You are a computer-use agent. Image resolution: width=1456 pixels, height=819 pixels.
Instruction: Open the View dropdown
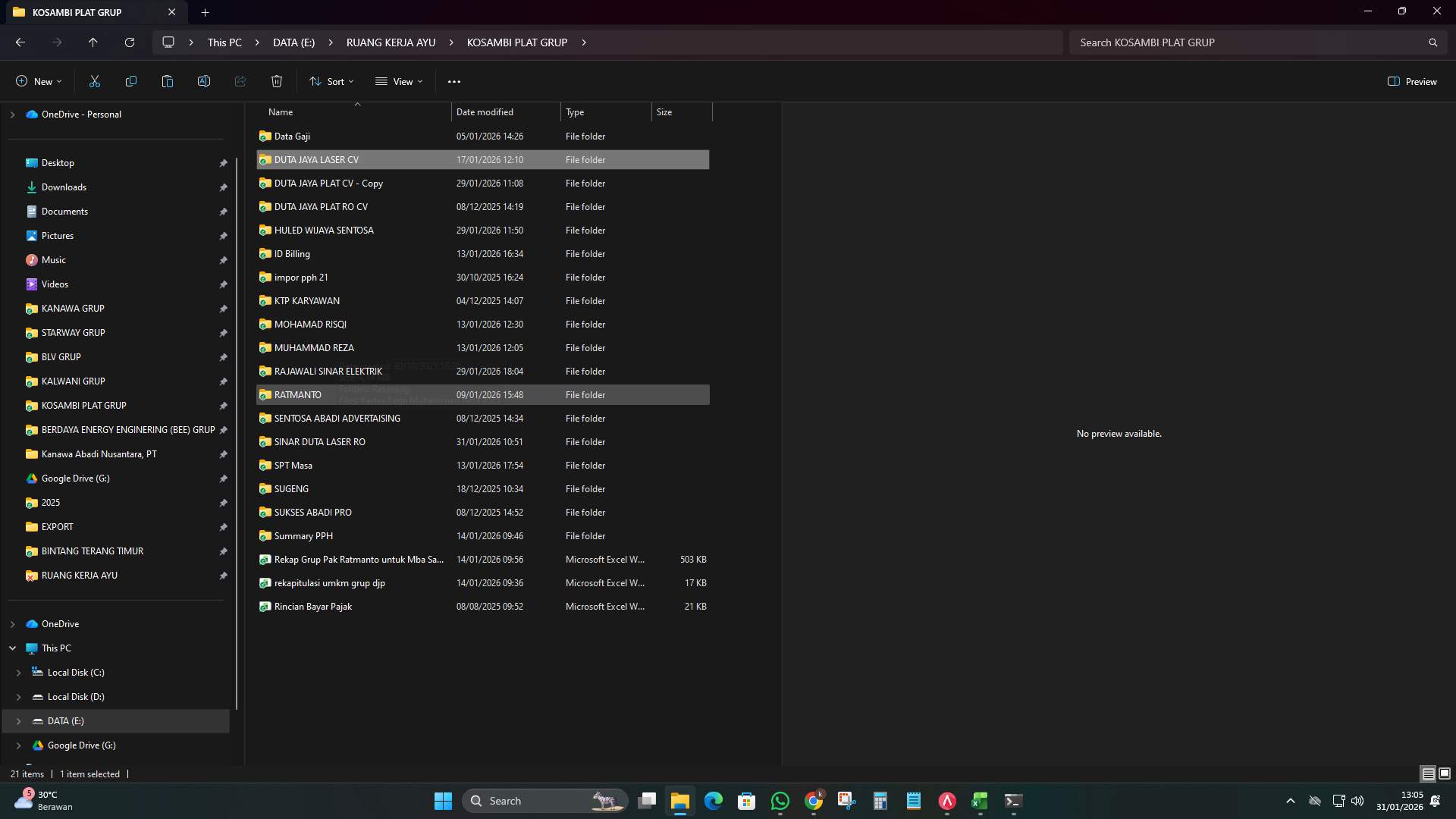tap(399, 81)
